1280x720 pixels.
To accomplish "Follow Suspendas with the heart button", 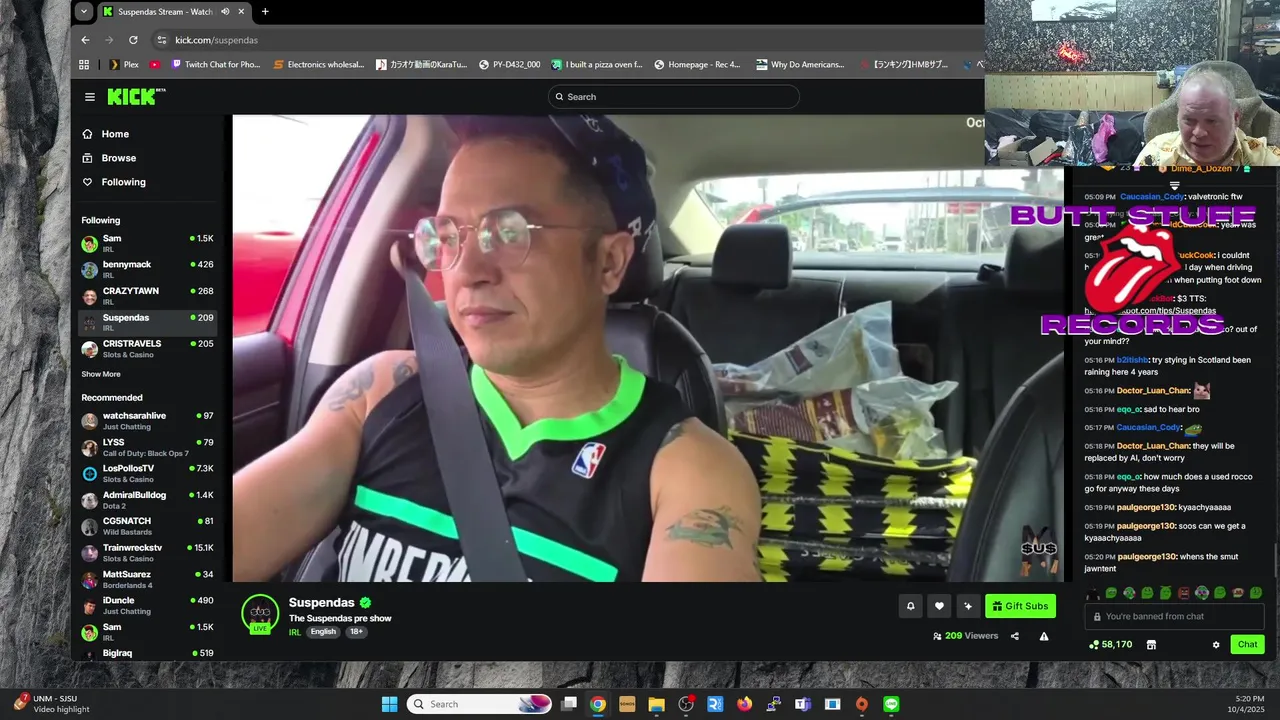I will click(x=939, y=606).
